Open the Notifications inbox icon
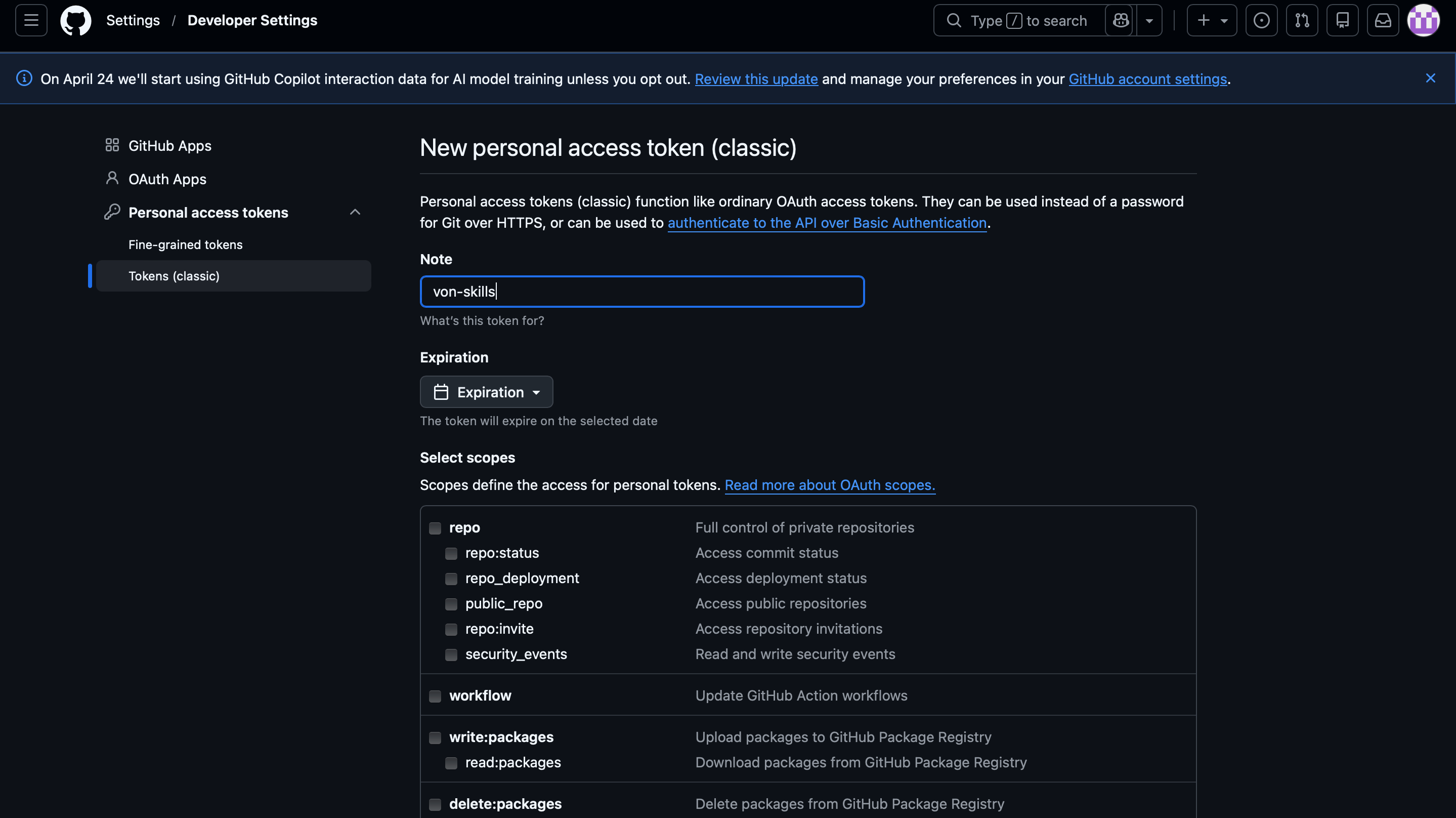Image resolution: width=1456 pixels, height=818 pixels. pos(1383,20)
